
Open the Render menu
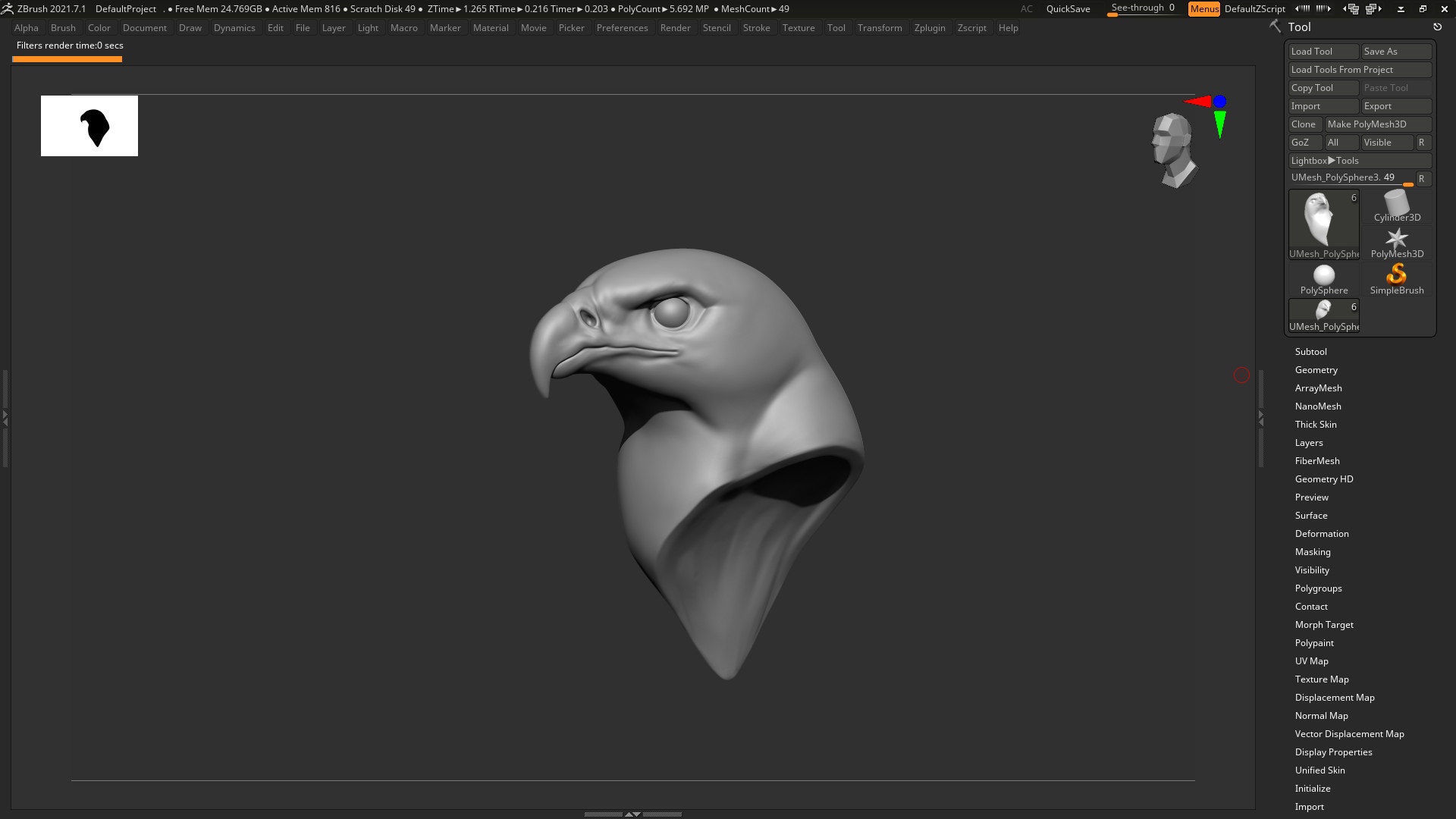[x=674, y=28]
